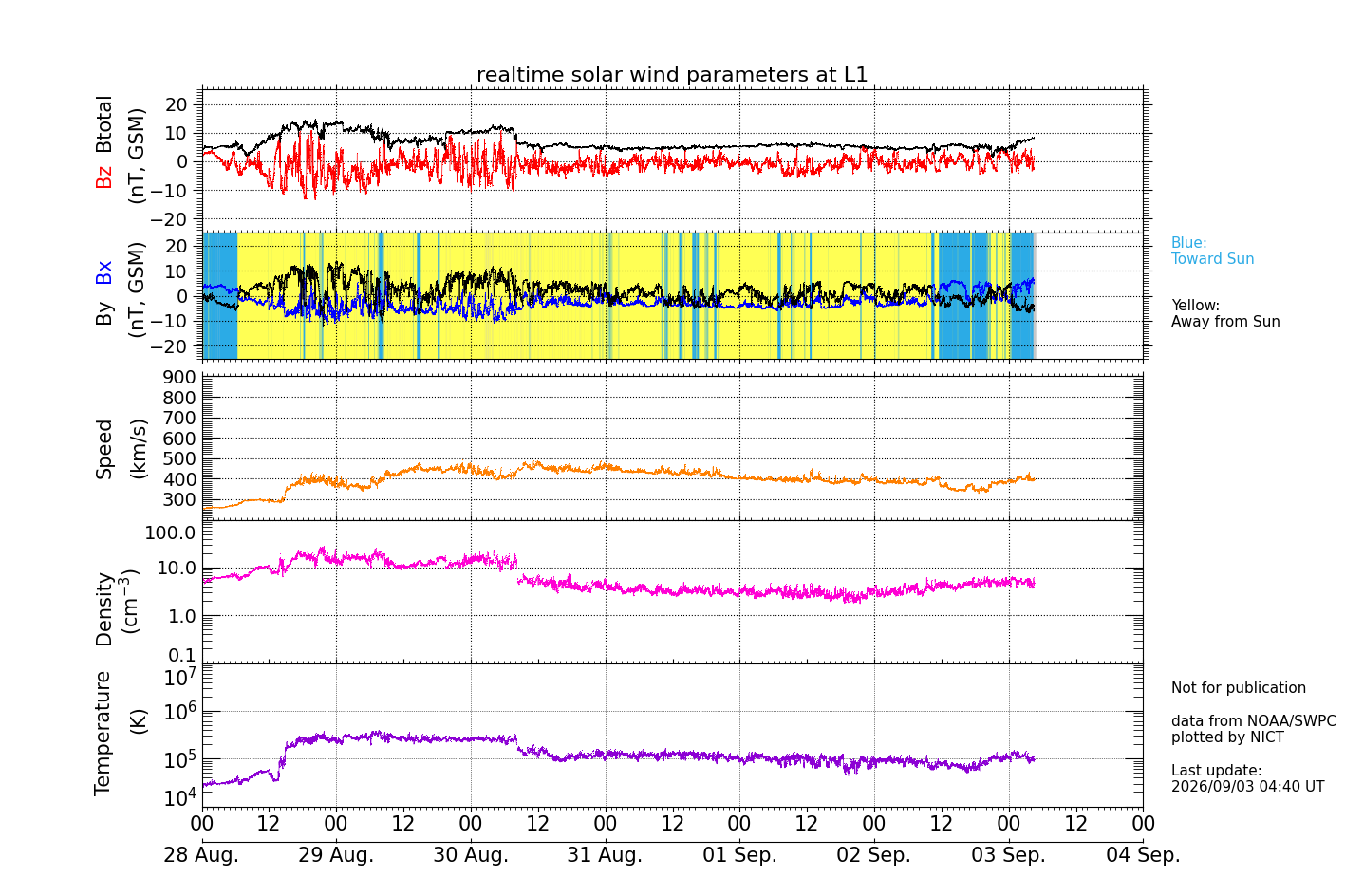Select the "02 Sep." date label

tap(873, 855)
